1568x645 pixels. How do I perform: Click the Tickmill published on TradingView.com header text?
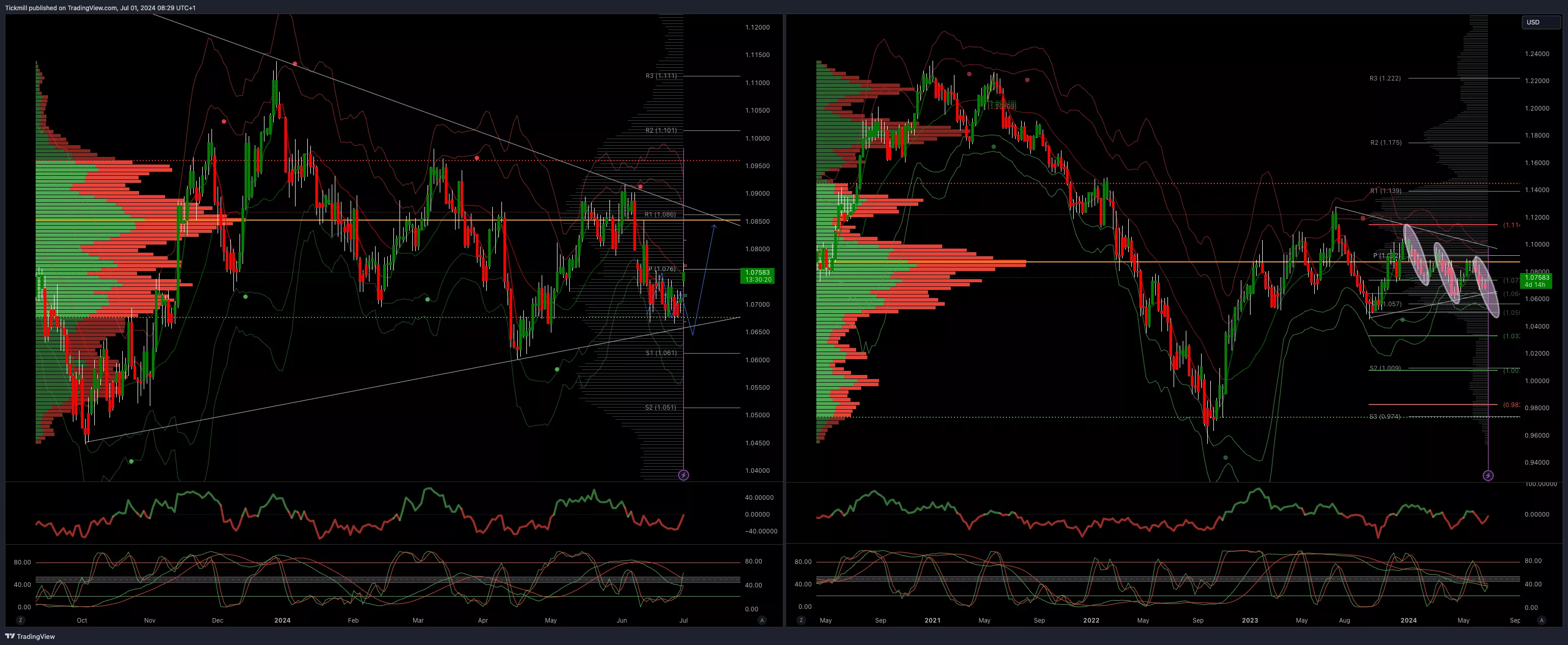100,8
